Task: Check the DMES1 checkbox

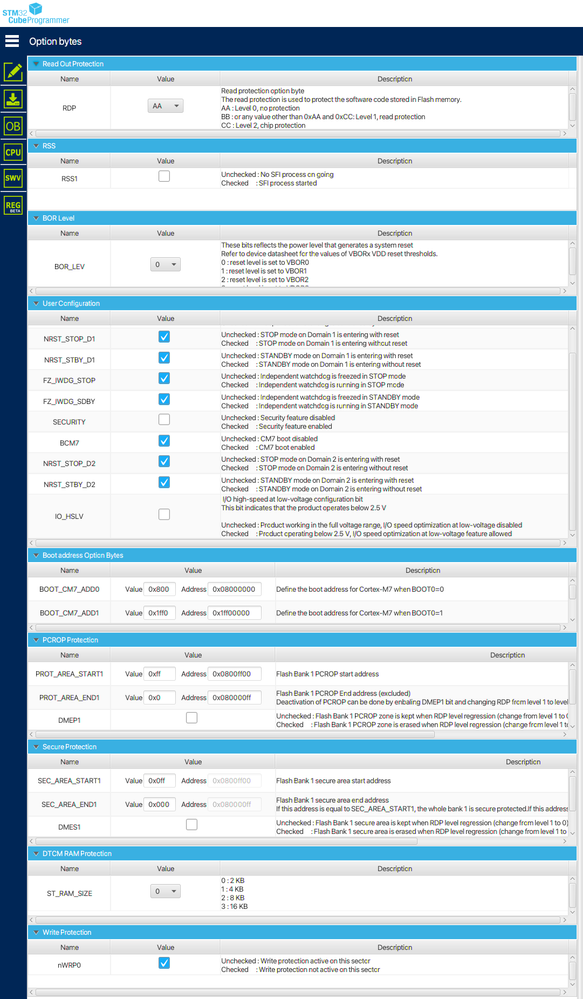Action: tap(192, 825)
